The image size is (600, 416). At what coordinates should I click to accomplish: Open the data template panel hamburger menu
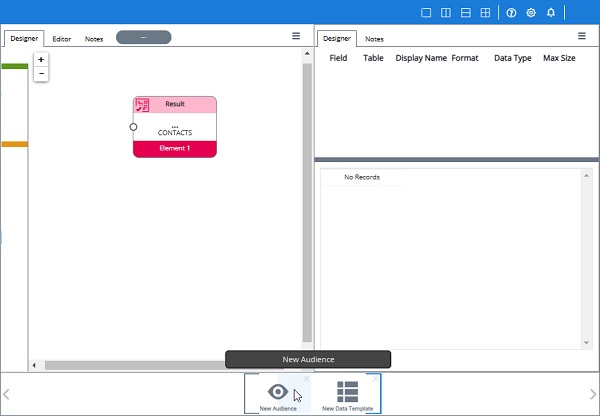pos(582,36)
